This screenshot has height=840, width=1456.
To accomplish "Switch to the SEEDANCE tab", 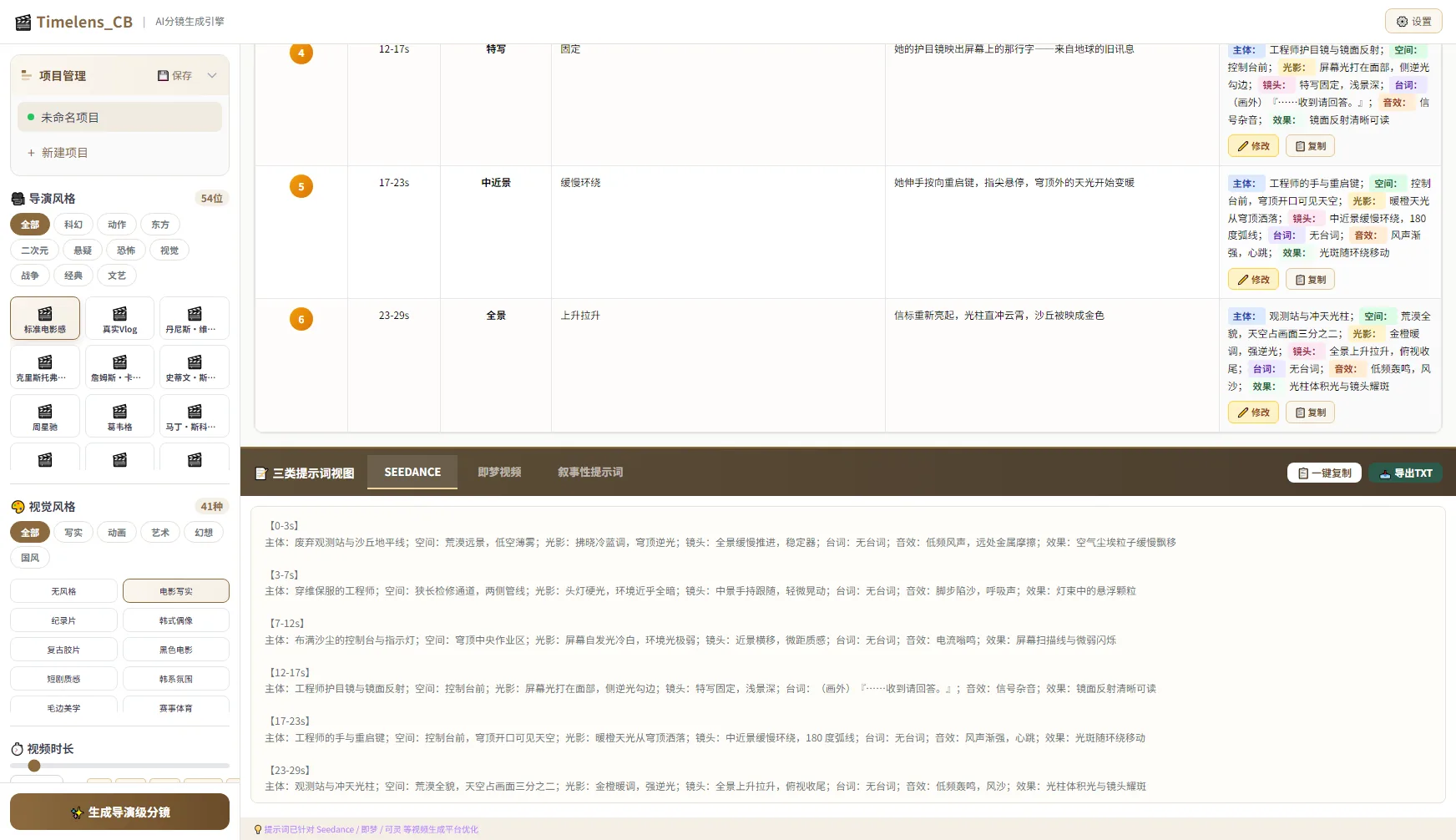I will tap(412, 472).
